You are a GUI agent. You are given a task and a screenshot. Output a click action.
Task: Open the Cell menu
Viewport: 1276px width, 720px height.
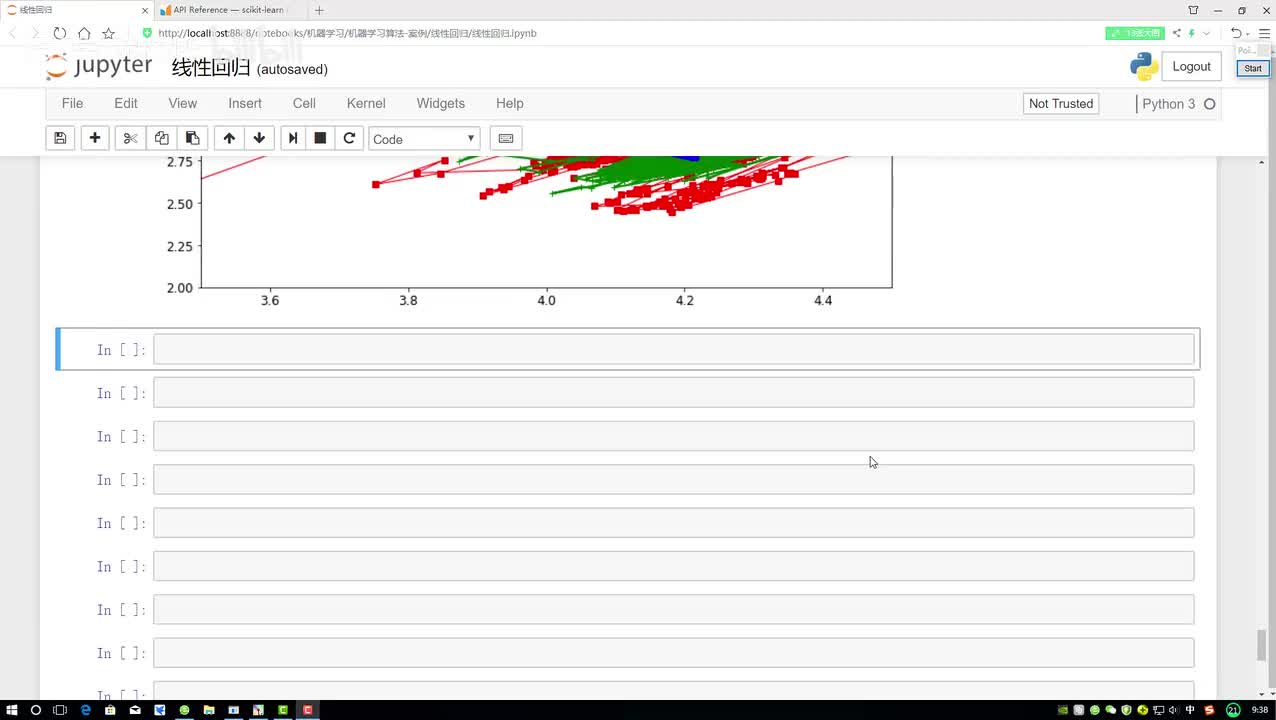(304, 103)
